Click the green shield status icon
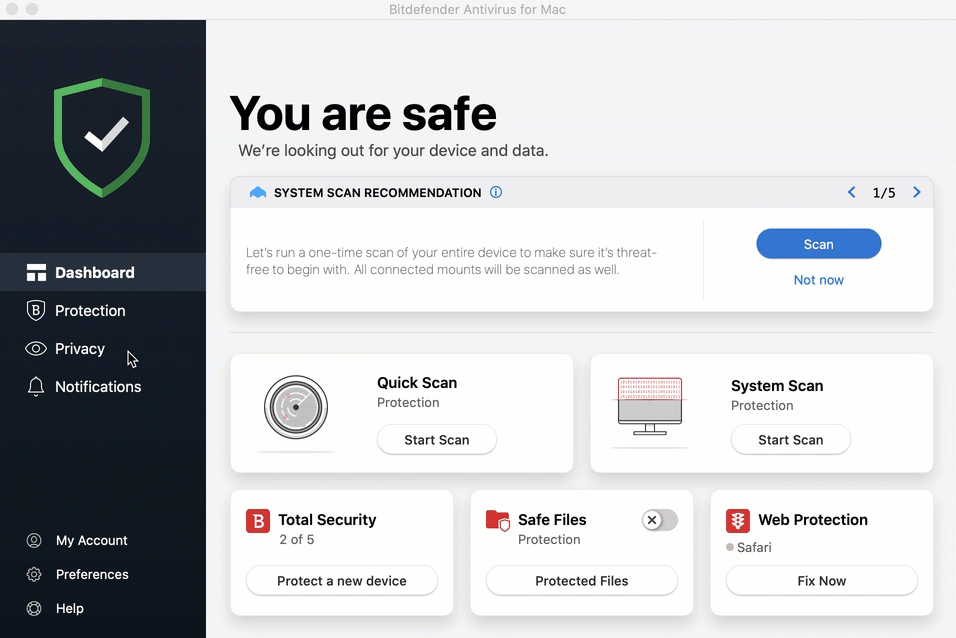 click(102, 138)
